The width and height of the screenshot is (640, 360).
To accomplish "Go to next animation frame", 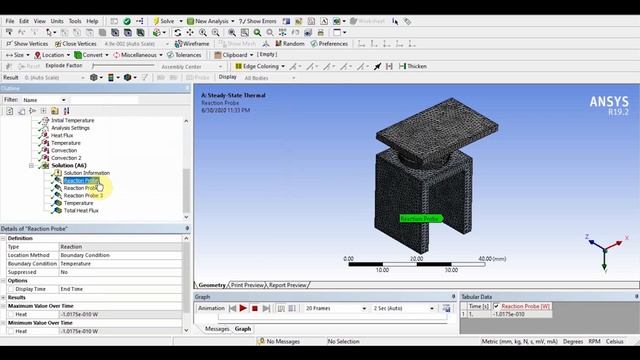I will pos(266,309).
